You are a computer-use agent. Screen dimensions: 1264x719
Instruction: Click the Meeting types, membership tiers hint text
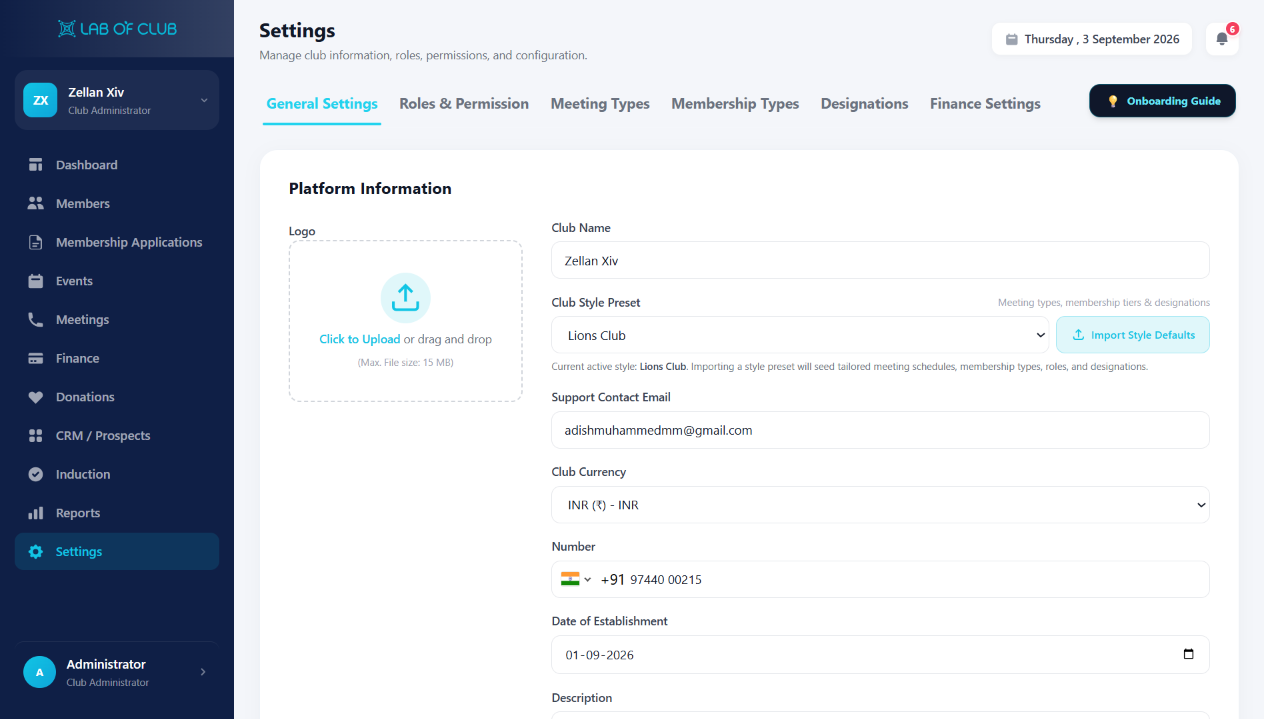pyautogui.click(x=1104, y=303)
